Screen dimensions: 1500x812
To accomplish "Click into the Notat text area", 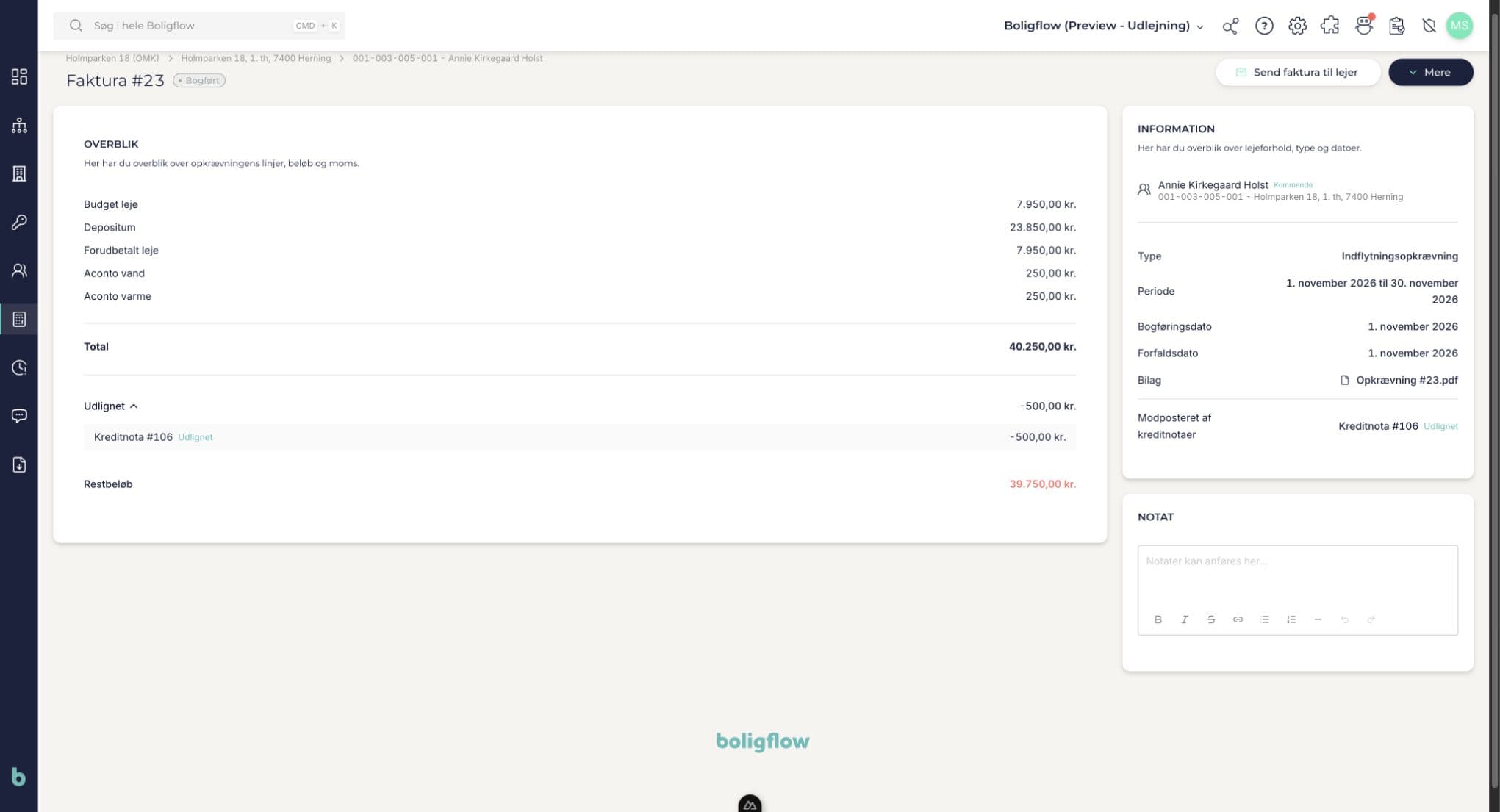I will click(1297, 576).
